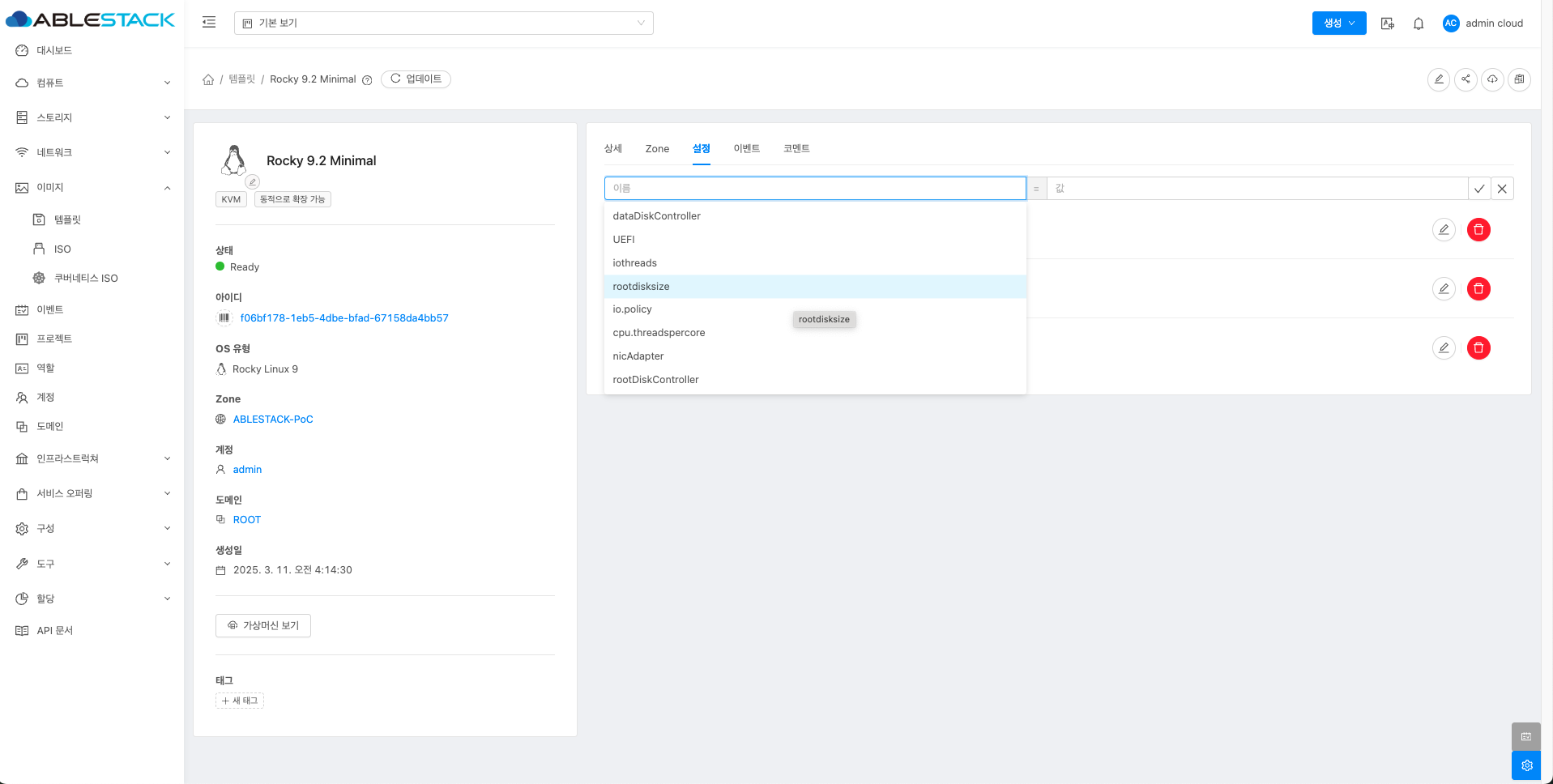
Task: Click the edit template pencil icon in header
Action: tap(1438, 79)
